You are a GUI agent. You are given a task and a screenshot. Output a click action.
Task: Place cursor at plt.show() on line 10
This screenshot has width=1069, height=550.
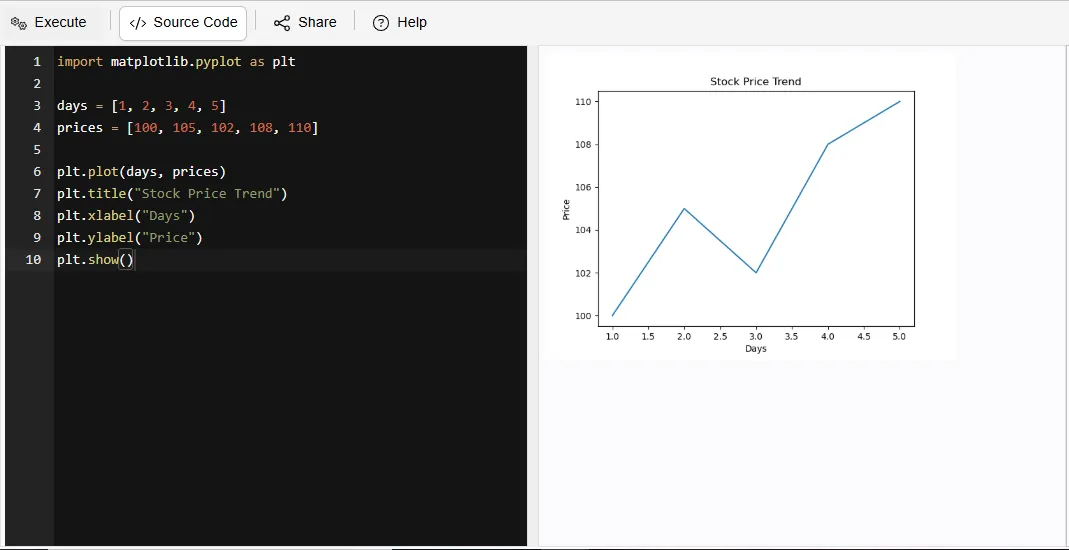point(95,260)
